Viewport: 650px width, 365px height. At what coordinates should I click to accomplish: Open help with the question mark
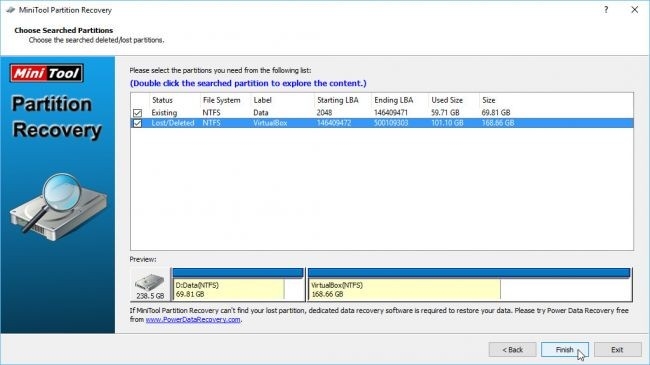pyautogui.click(x=606, y=10)
